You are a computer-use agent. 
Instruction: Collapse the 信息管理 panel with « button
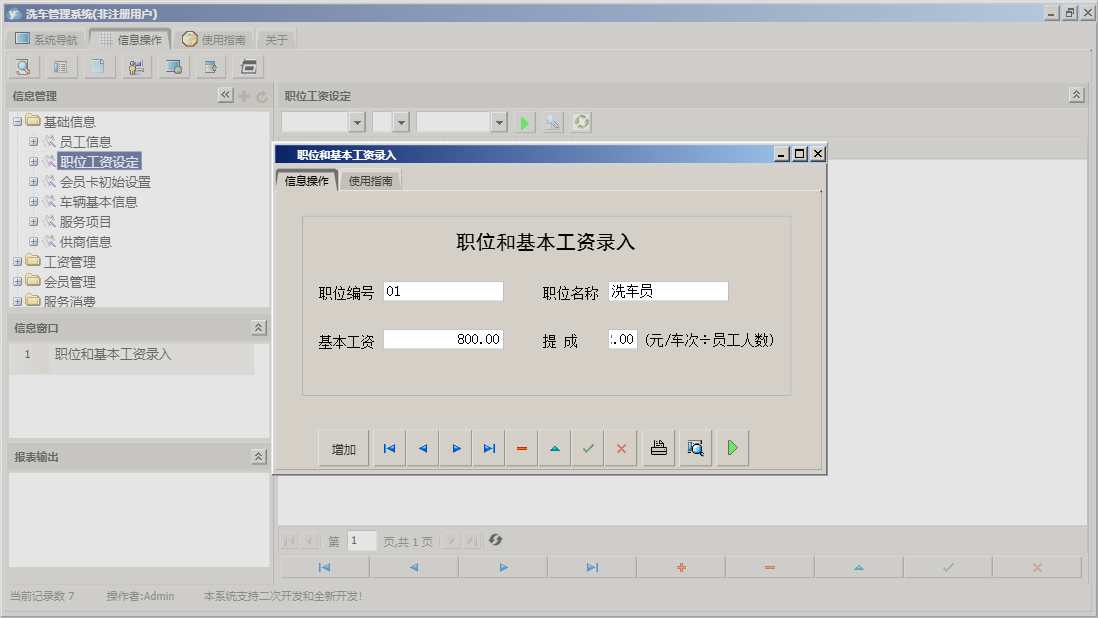pos(226,96)
